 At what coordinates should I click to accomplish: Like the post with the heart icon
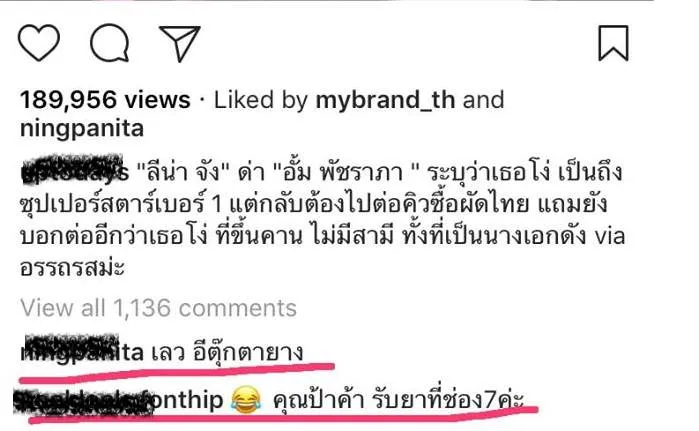(x=39, y=43)
